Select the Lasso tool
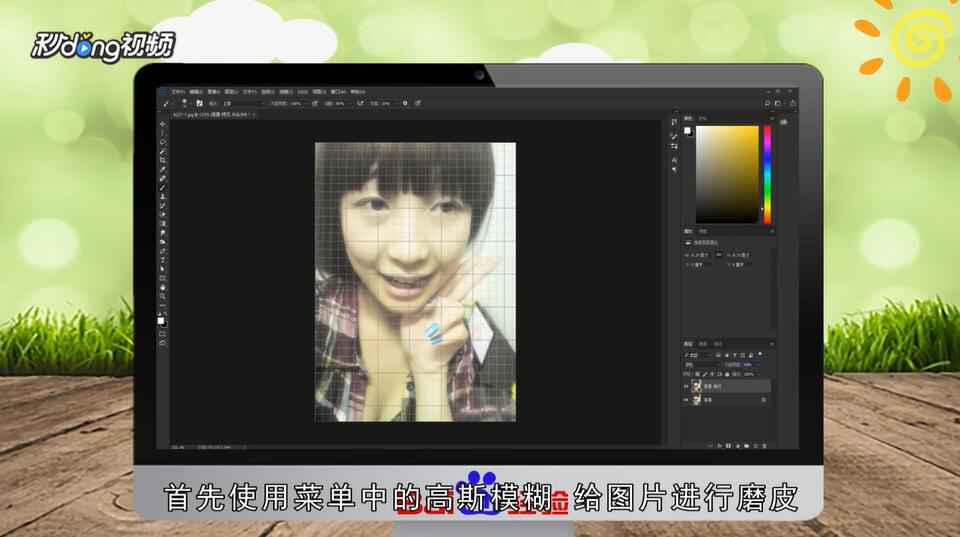960x537 pixels. tap(162, 142)
